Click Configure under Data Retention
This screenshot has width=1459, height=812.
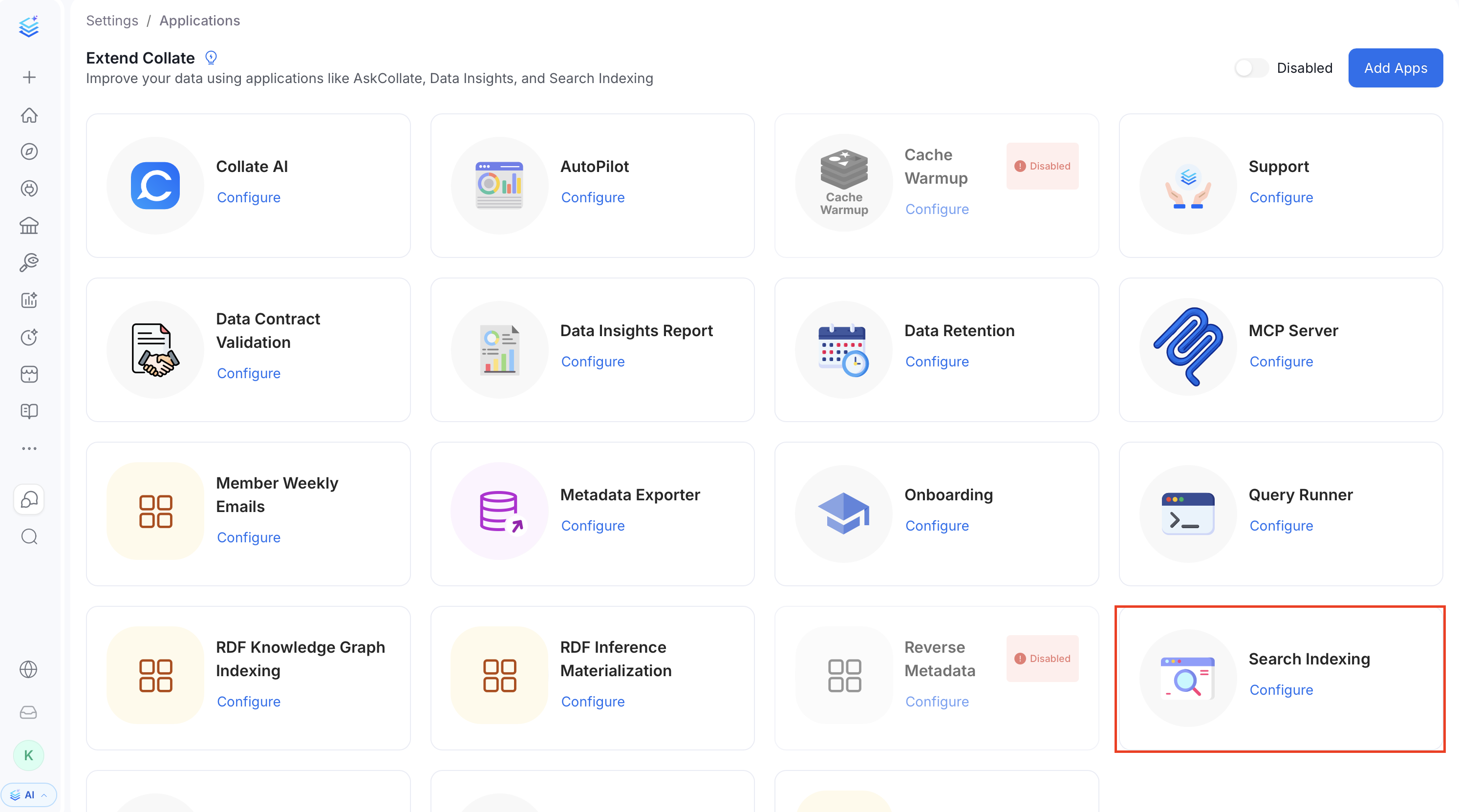(937, 362)
